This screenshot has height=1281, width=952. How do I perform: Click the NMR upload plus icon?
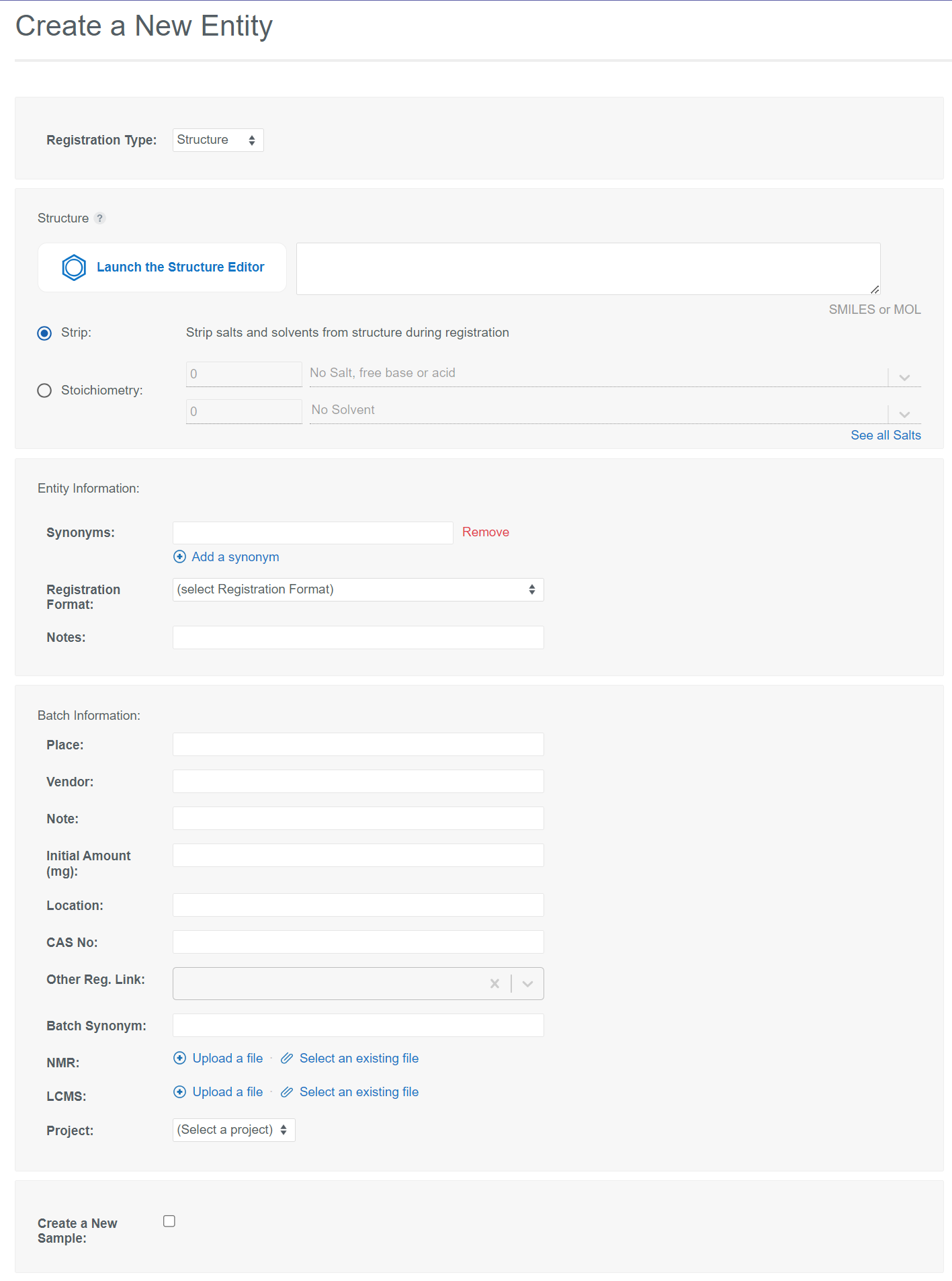coord(179,1059)
